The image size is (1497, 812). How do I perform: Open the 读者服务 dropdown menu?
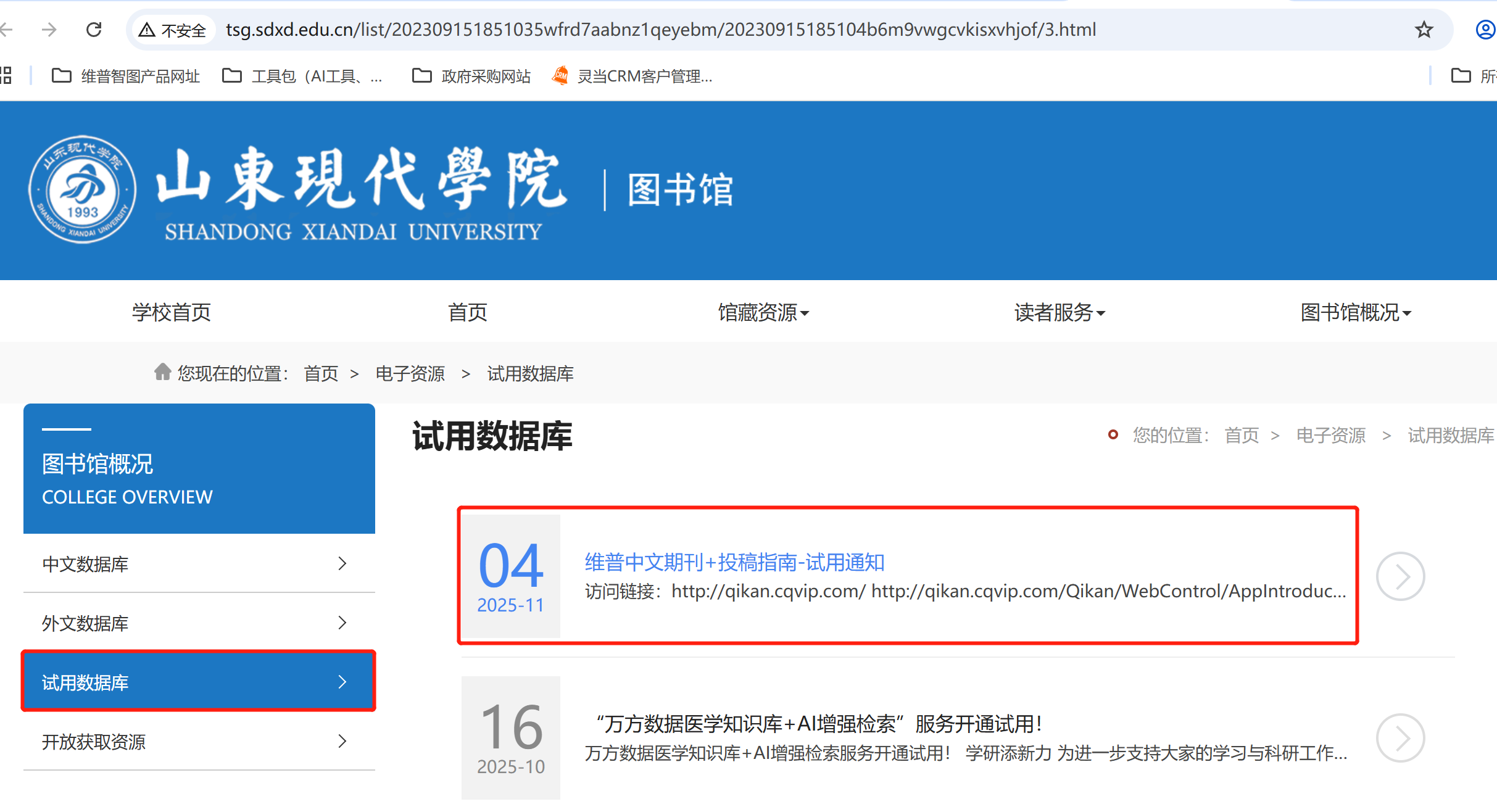pos(1059,312)
